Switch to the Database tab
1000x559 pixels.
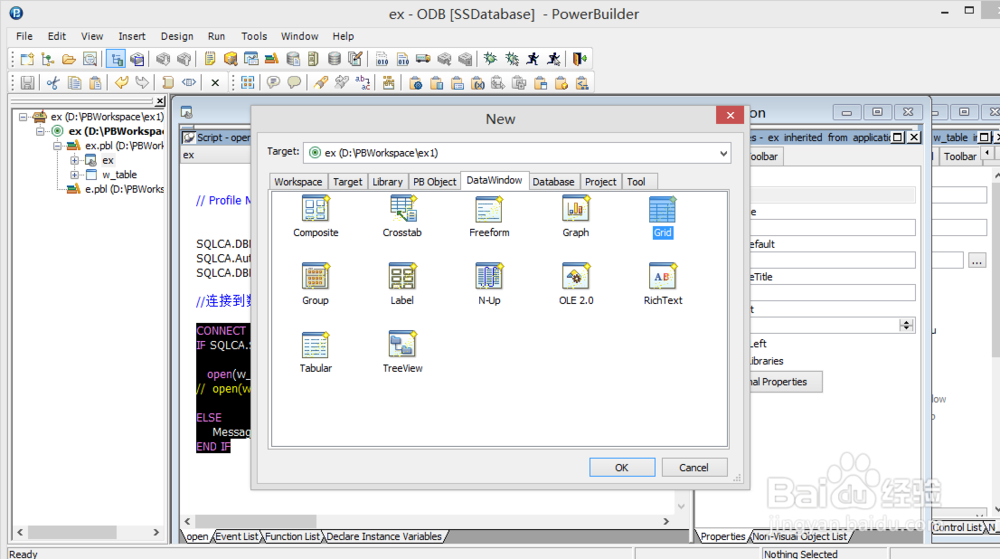(554, 182)
